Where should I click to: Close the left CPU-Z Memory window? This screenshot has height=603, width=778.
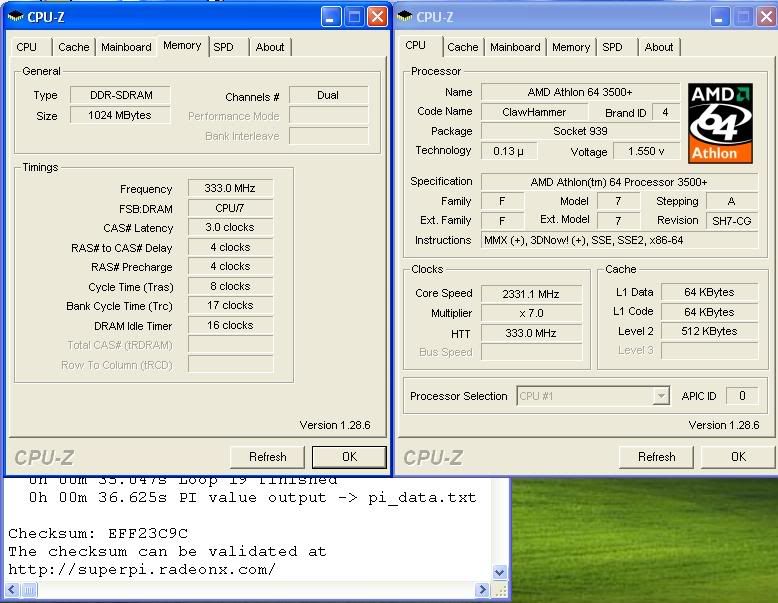tap(377, 17)
